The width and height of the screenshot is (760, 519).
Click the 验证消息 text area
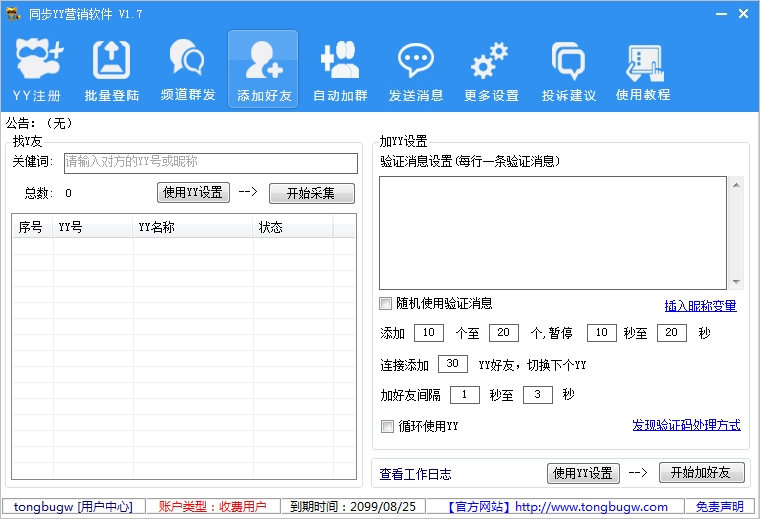tap(553, 233)
